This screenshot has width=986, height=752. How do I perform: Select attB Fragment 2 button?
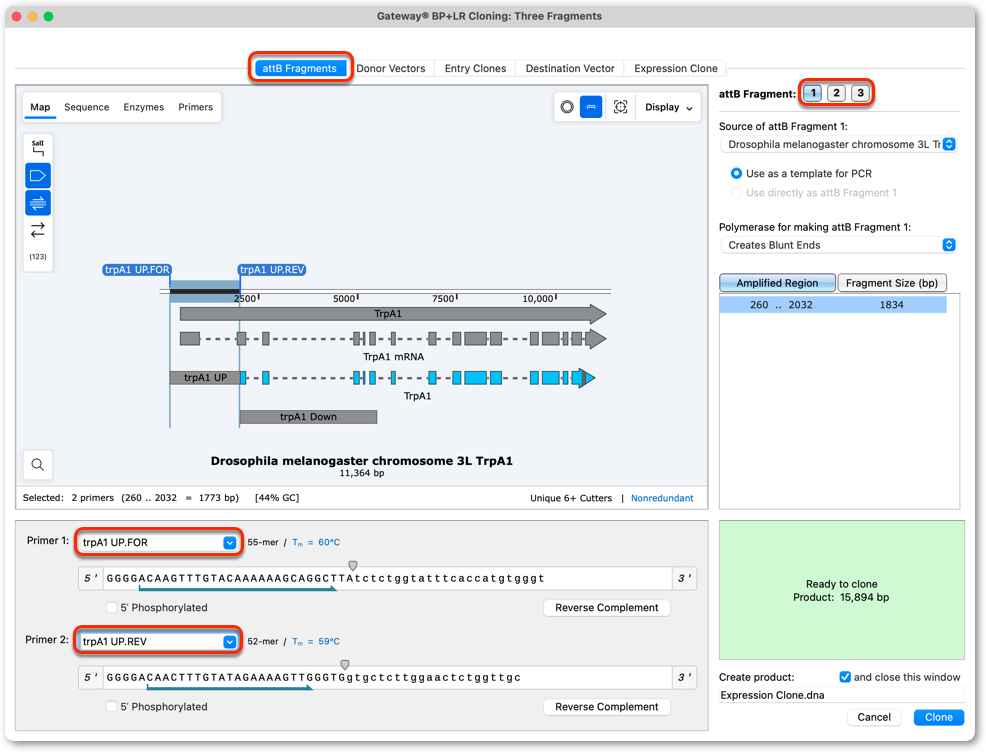[x=836, y=94]
